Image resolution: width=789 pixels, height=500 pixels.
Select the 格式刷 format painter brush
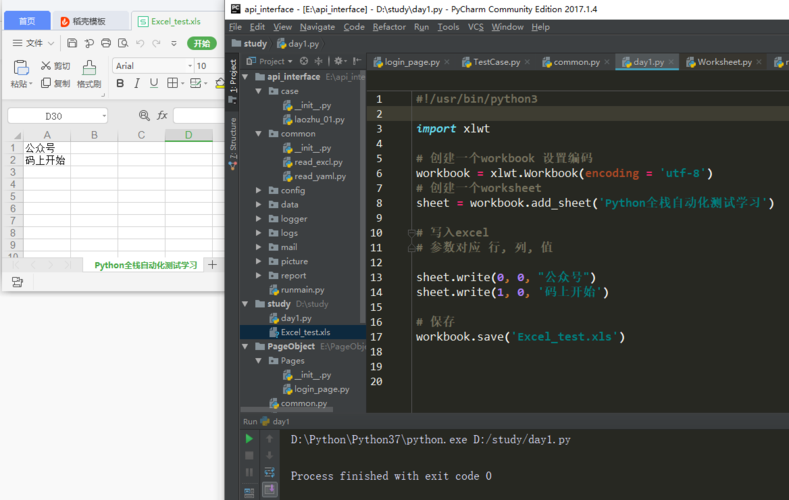pos(89,74)
